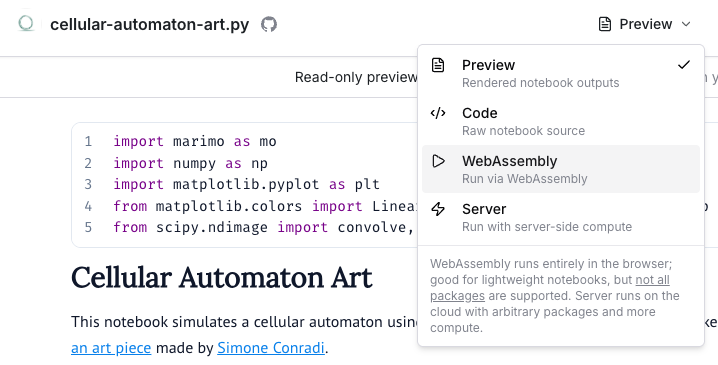The width and height of the screenshot is (718, 365).
Task: Select the Code menu option
Action: click(x=560, y=121)
